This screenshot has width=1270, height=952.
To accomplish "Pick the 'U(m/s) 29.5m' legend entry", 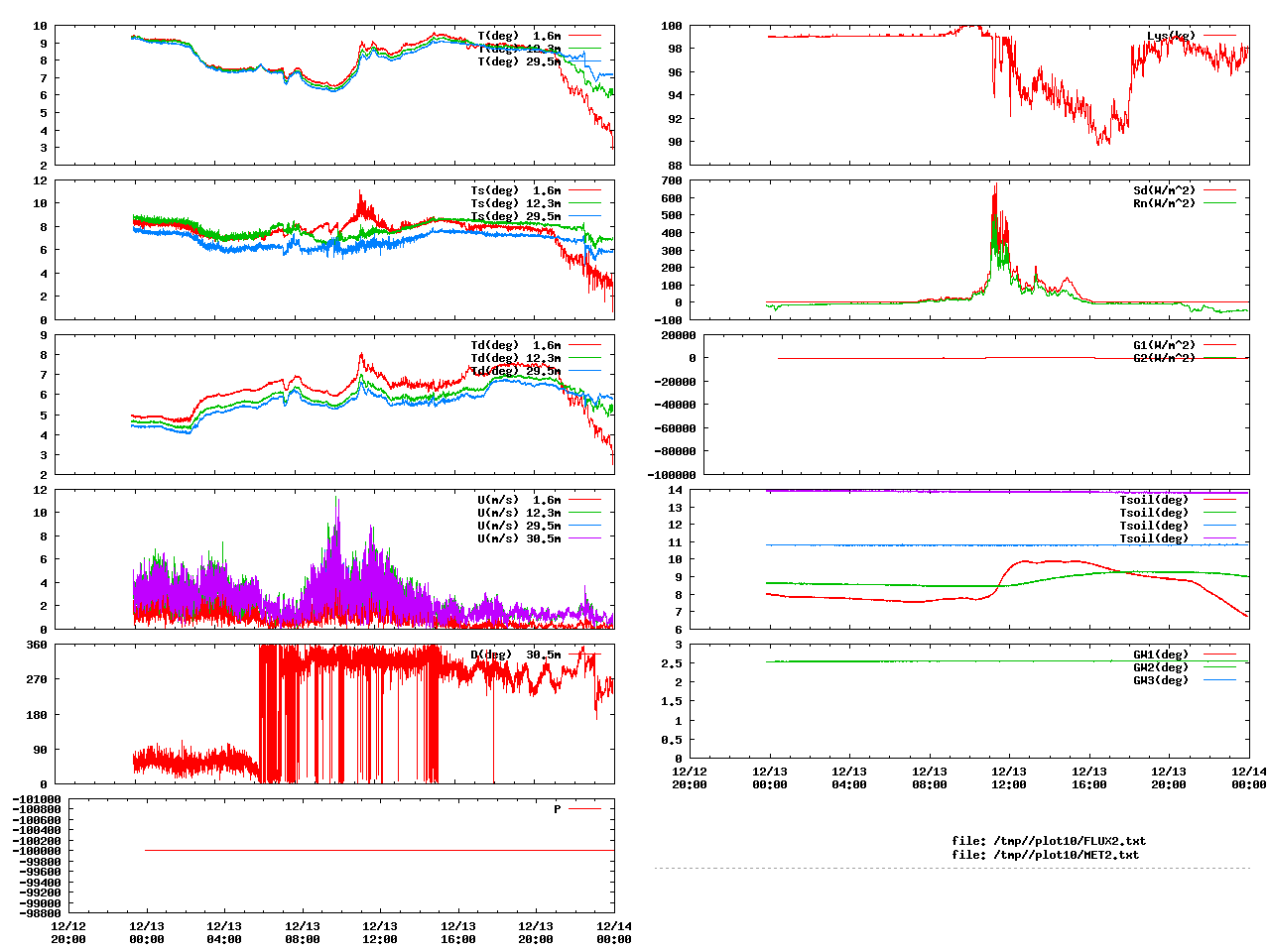I will (x=519, y=526).
